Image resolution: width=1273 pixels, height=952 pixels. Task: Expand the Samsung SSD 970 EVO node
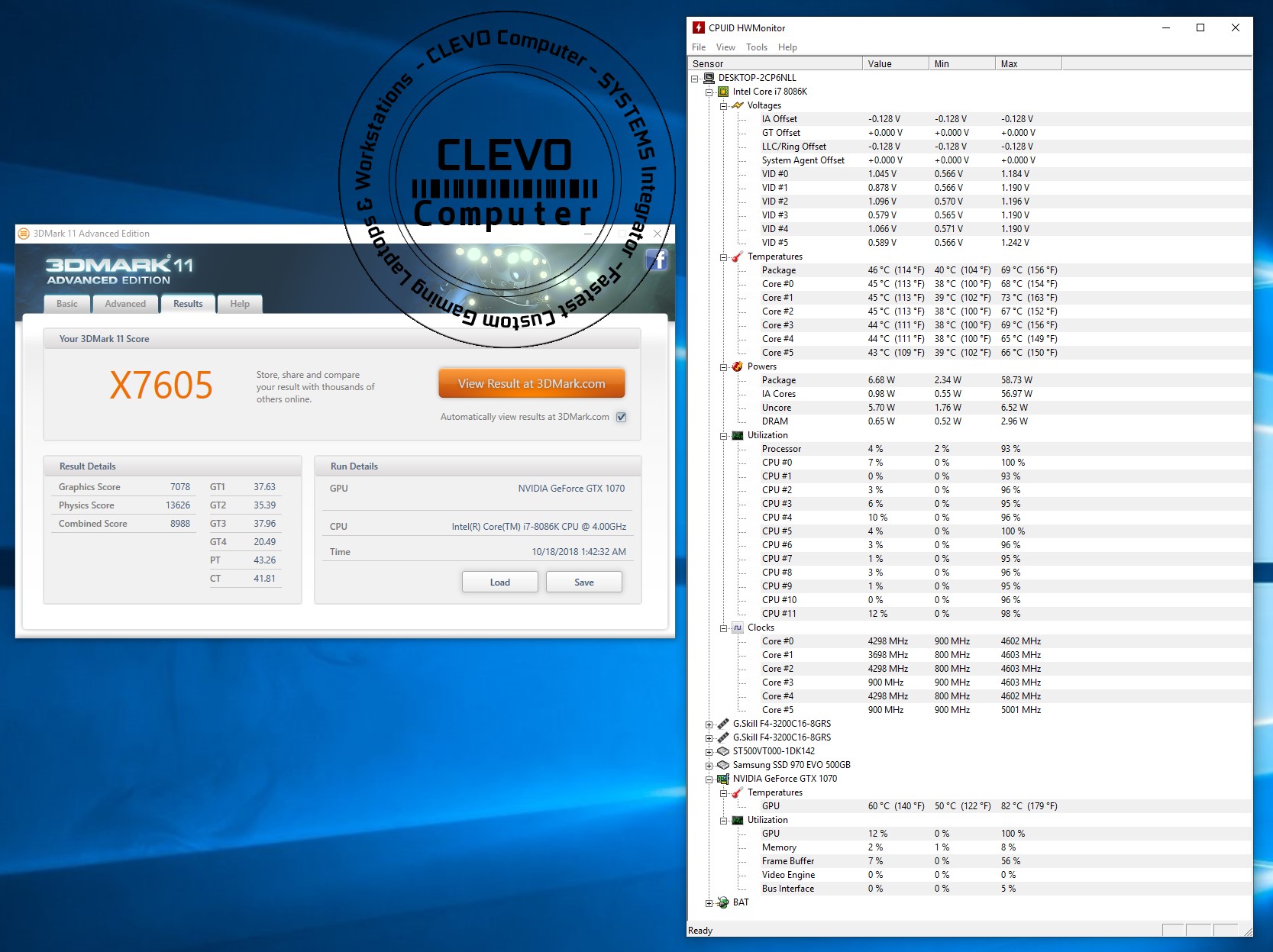point(709,766)
